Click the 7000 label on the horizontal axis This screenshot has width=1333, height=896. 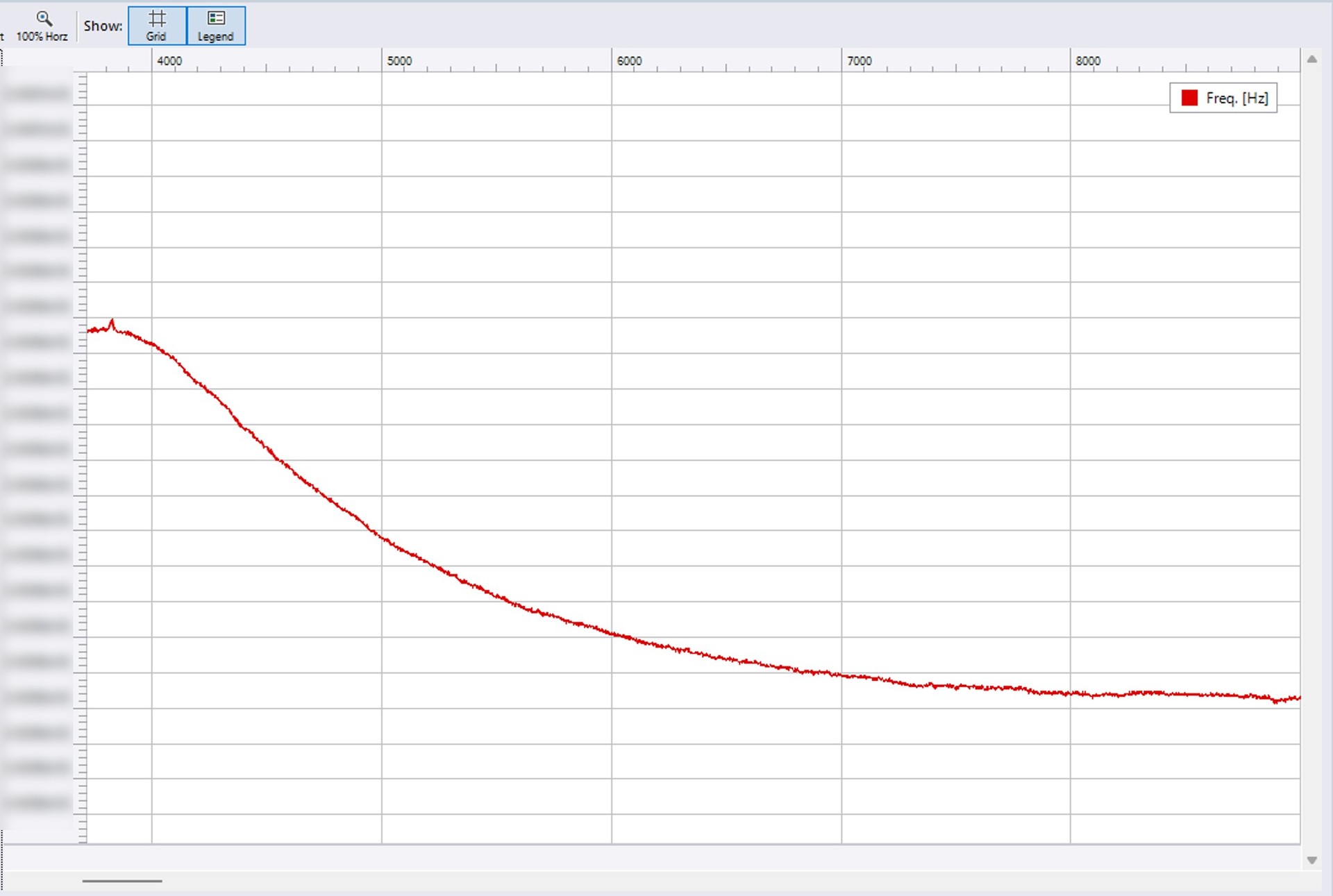(x=859, y=61)
